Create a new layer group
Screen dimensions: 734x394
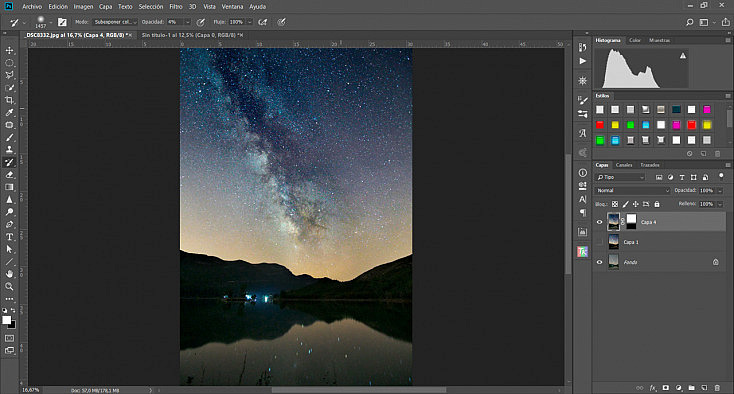[x=691, y=388]
